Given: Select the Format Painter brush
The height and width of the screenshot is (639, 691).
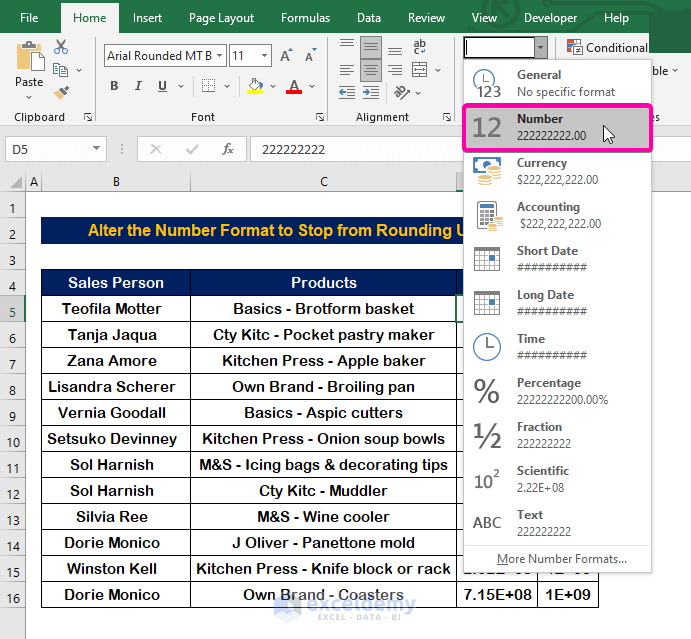Looking at the screenshot, I should 61,91.
